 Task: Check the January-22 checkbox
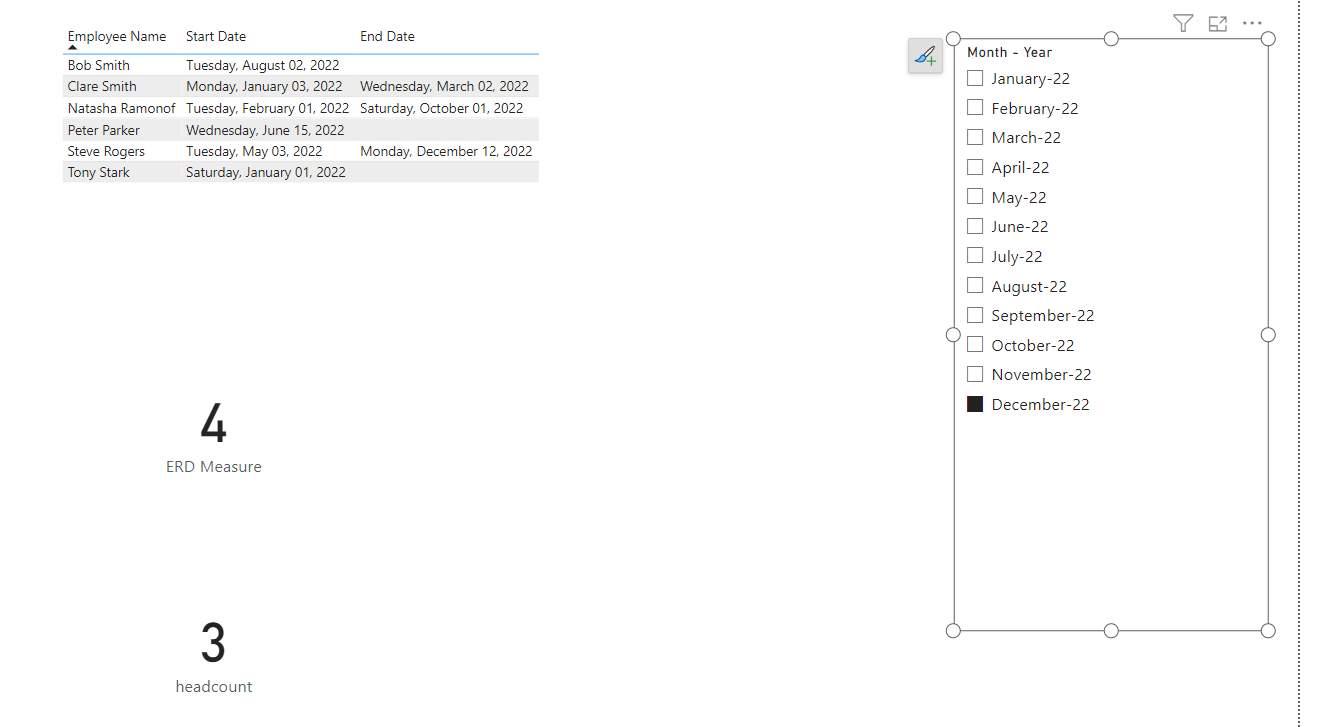point(975,78)
